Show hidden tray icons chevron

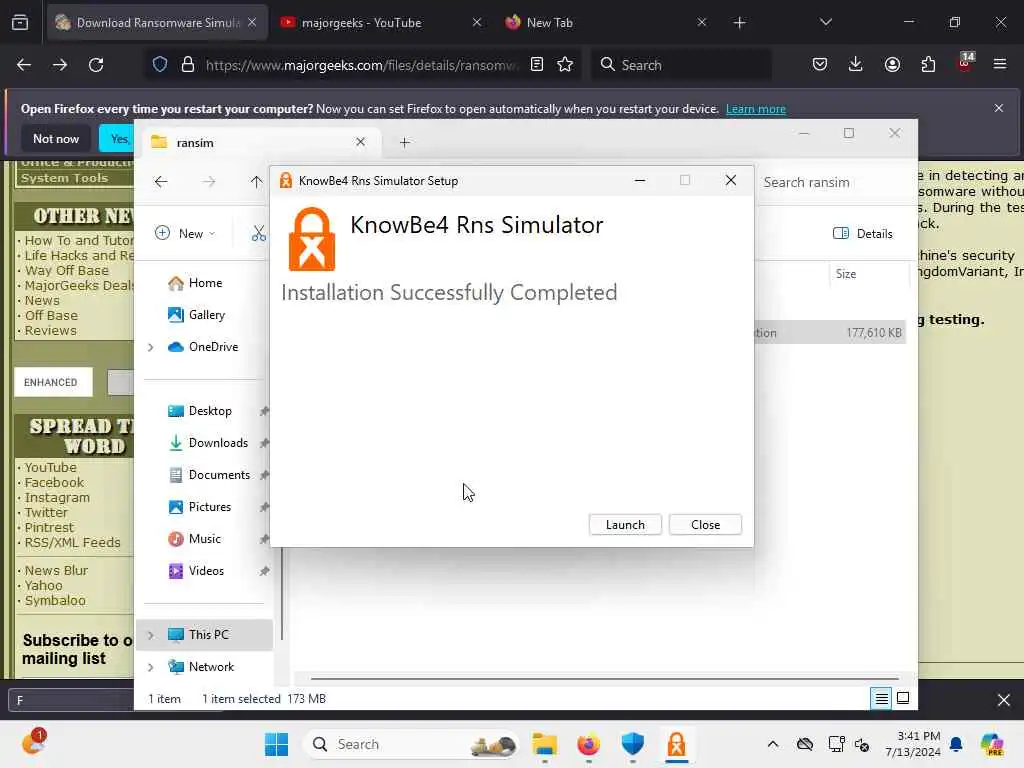click(x=773, y=744)
